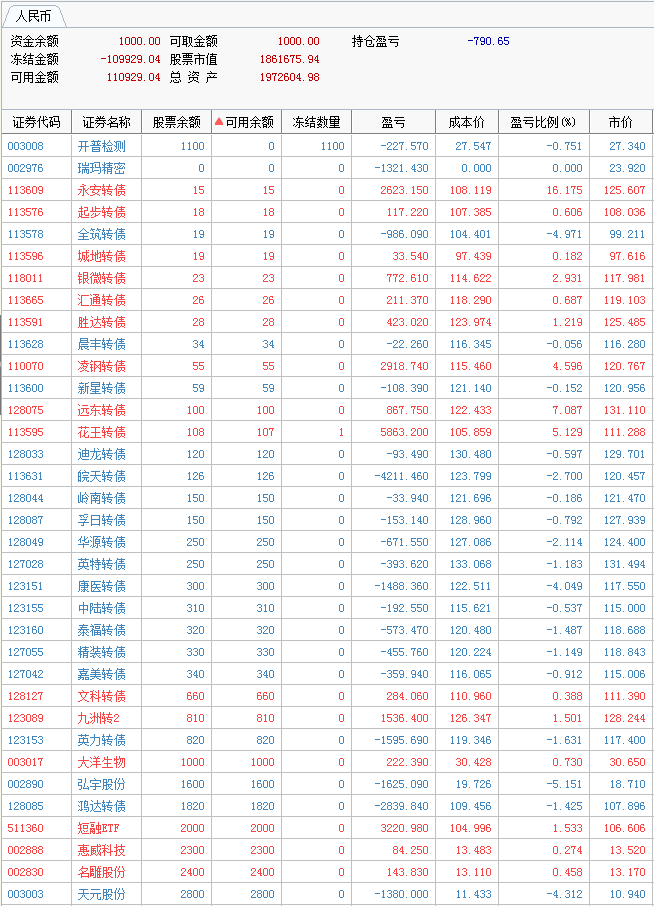Select the 岭南转债 holding
Viewport: 654px width, 906px height.
coord(327,497)
